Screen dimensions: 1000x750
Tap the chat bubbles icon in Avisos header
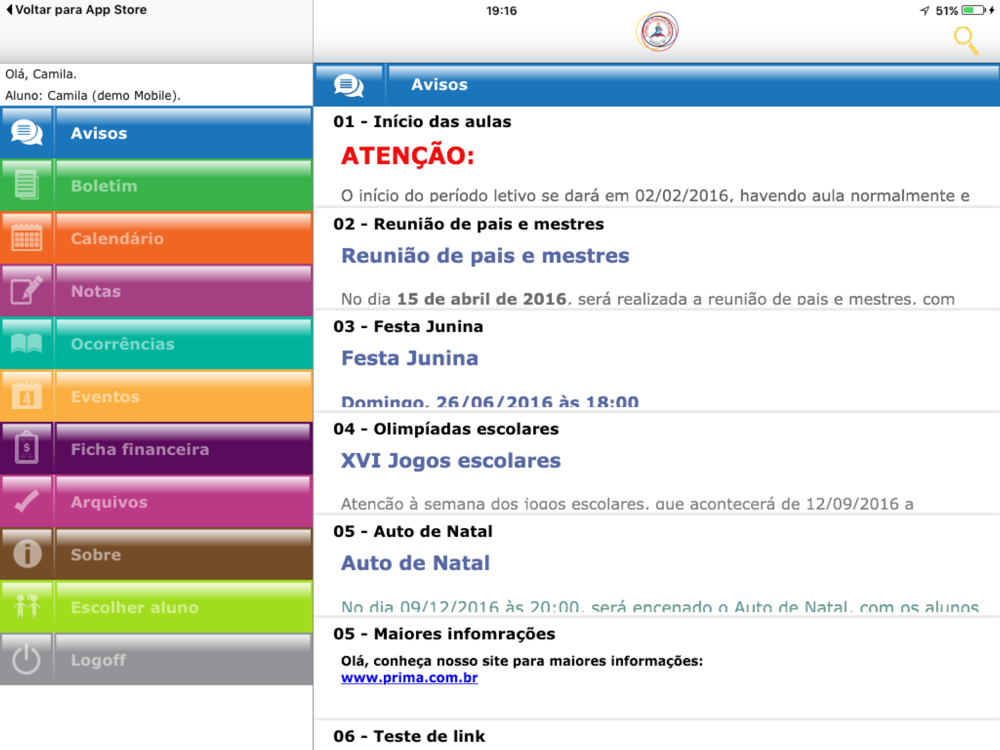(x=348, y=85)
